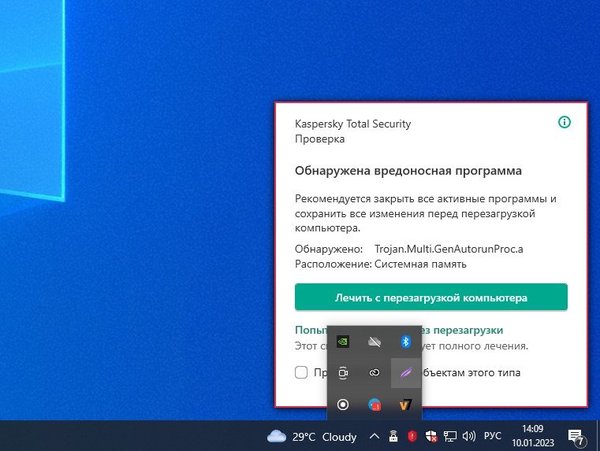Click 'Лечить с перезагрузкой компьютера' button

pos(431,297)
